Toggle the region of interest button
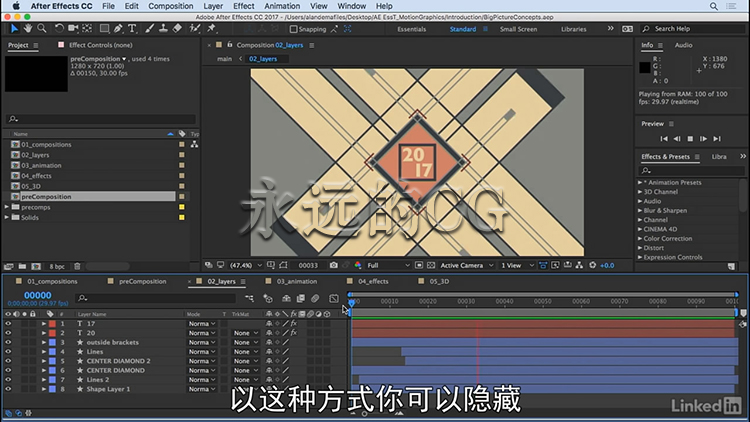750x422 pixels. point(419,265)
